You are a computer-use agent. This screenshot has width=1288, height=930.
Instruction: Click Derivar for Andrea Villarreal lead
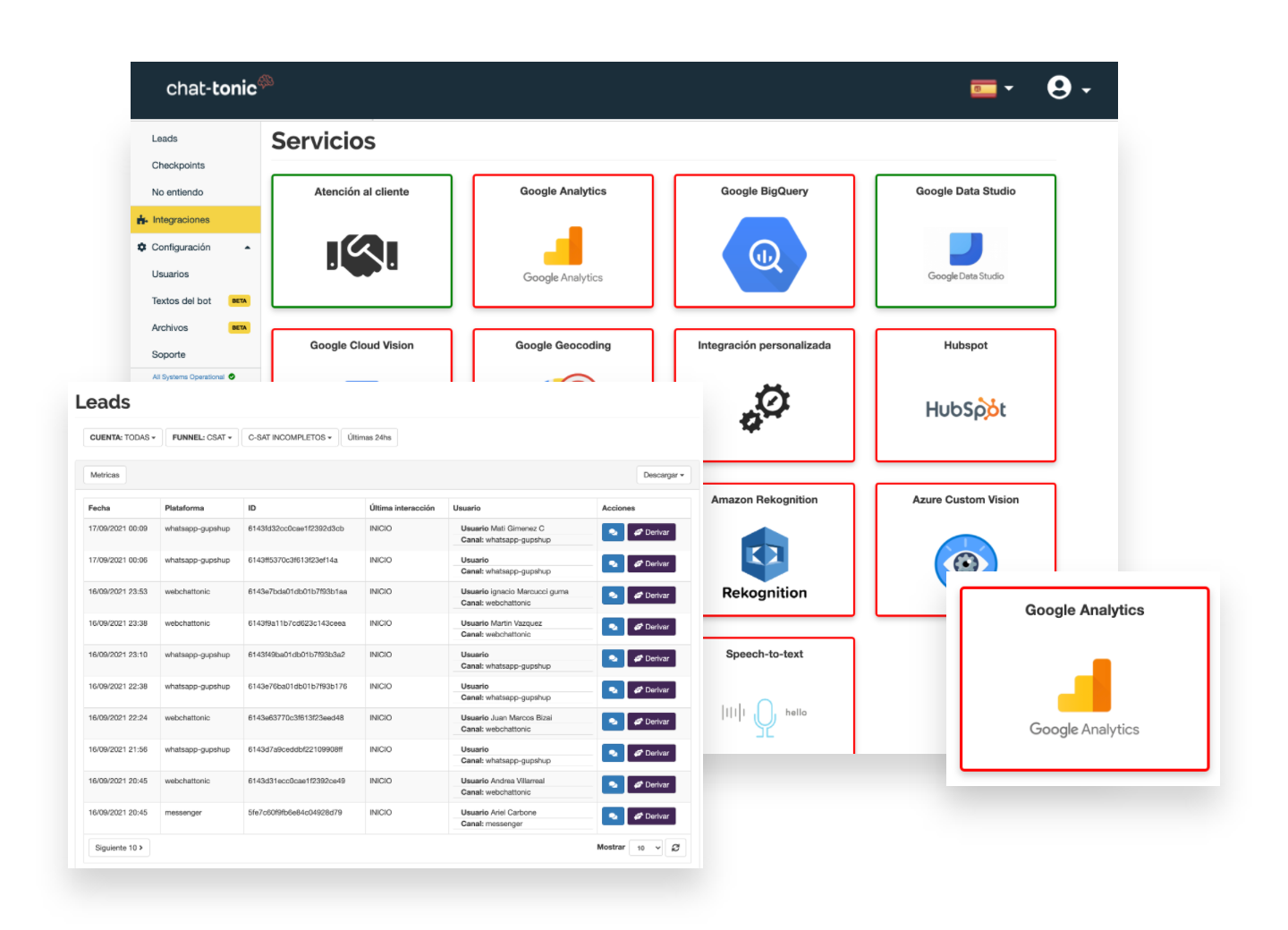[651, 785]
